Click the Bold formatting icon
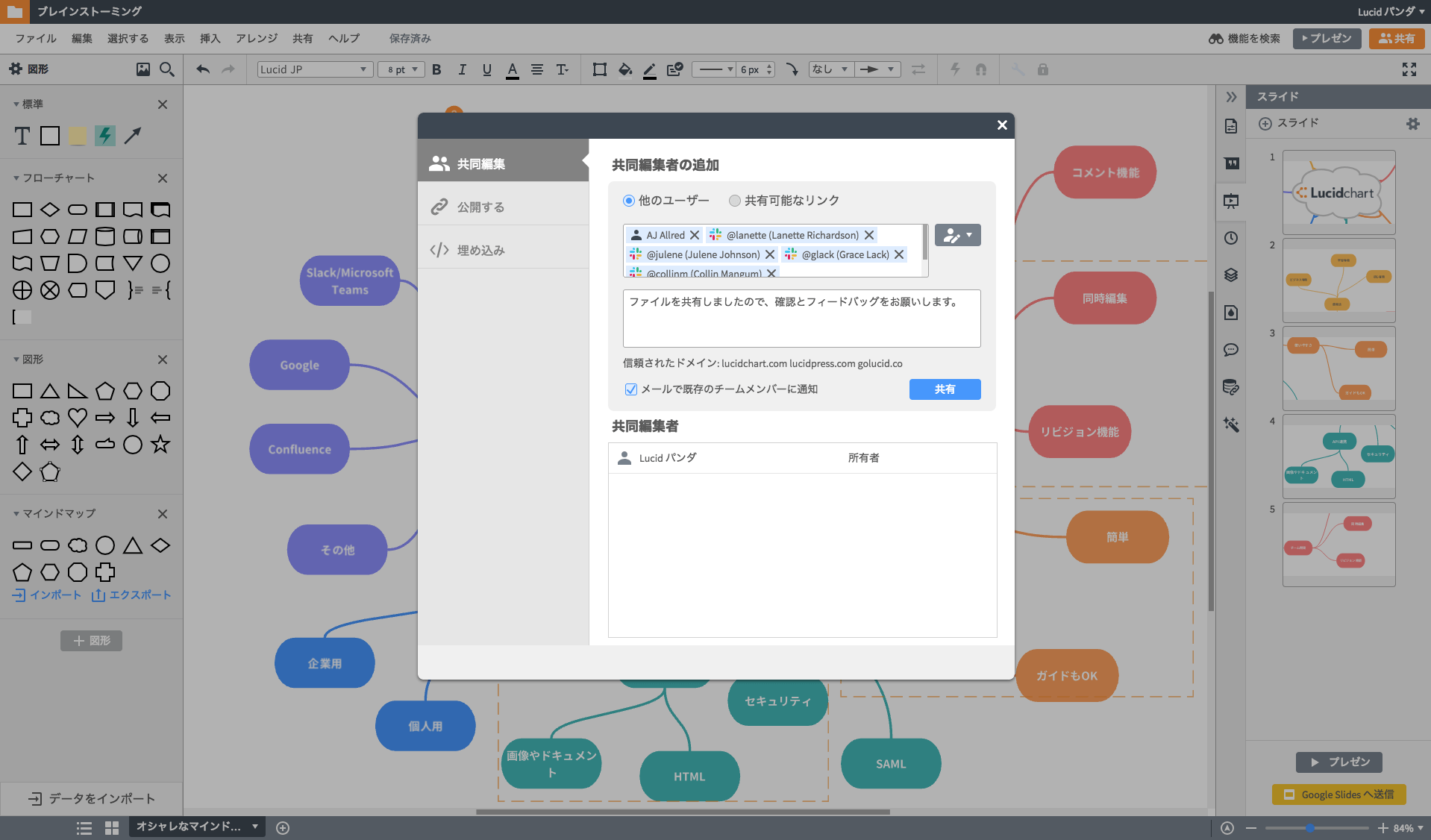The width and height of the screenshot is (1431, 840). [x=436, y=69]
